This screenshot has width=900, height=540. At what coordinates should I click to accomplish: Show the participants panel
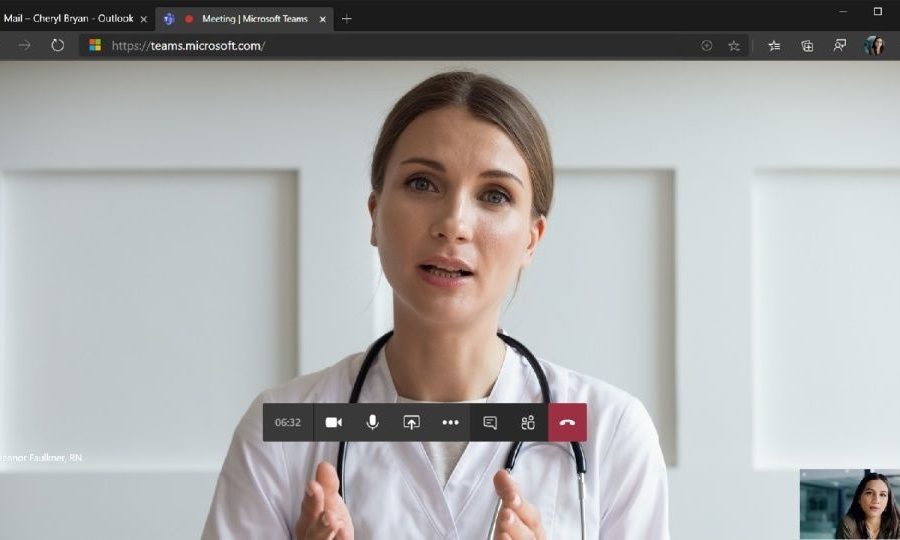pos(528,422)
